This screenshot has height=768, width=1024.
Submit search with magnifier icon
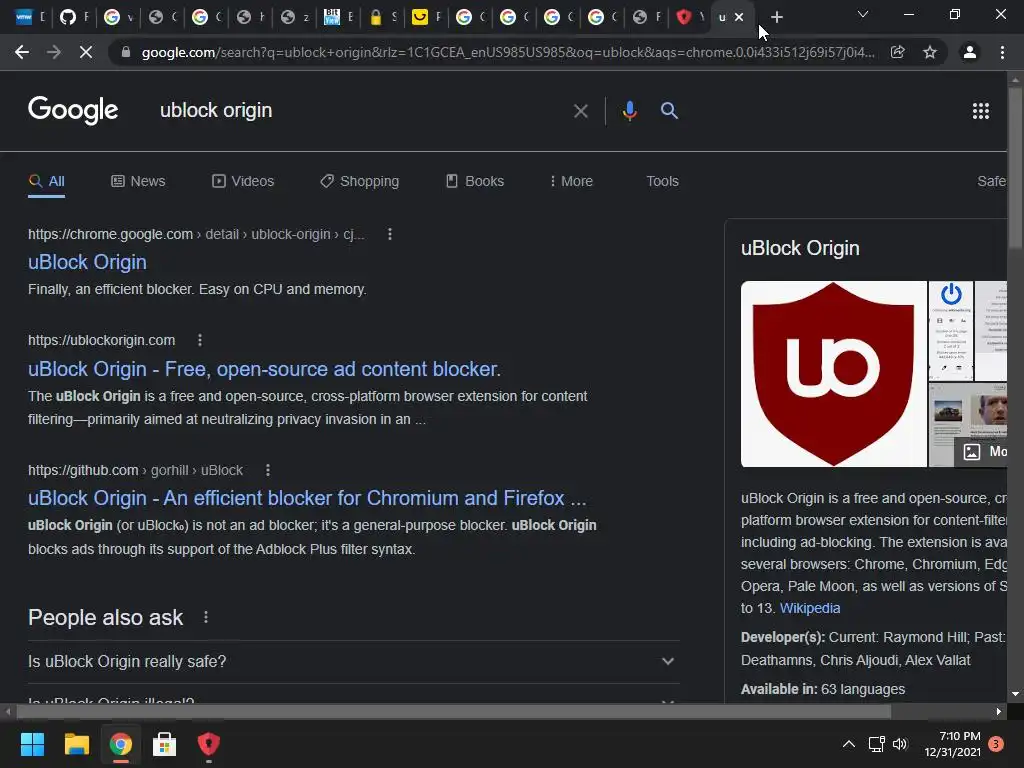click(669, 110)
